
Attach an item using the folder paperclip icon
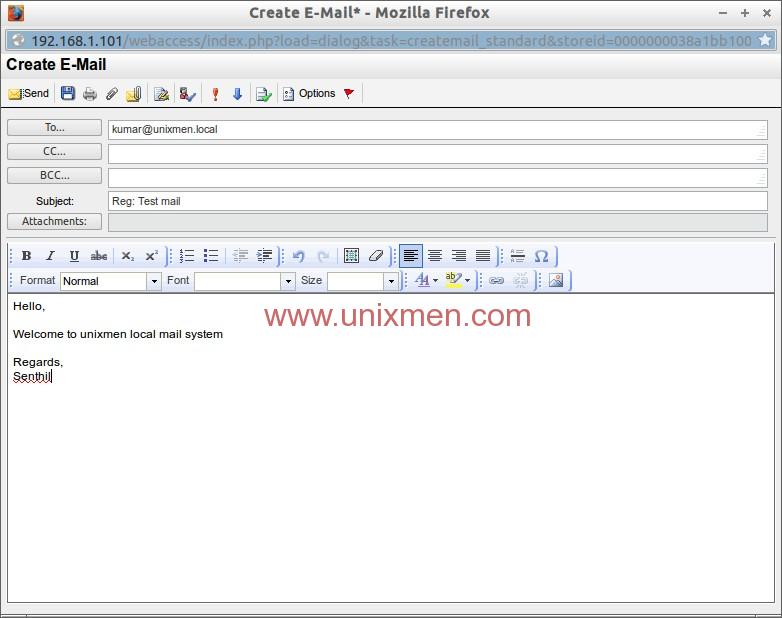tap(133, 93)
